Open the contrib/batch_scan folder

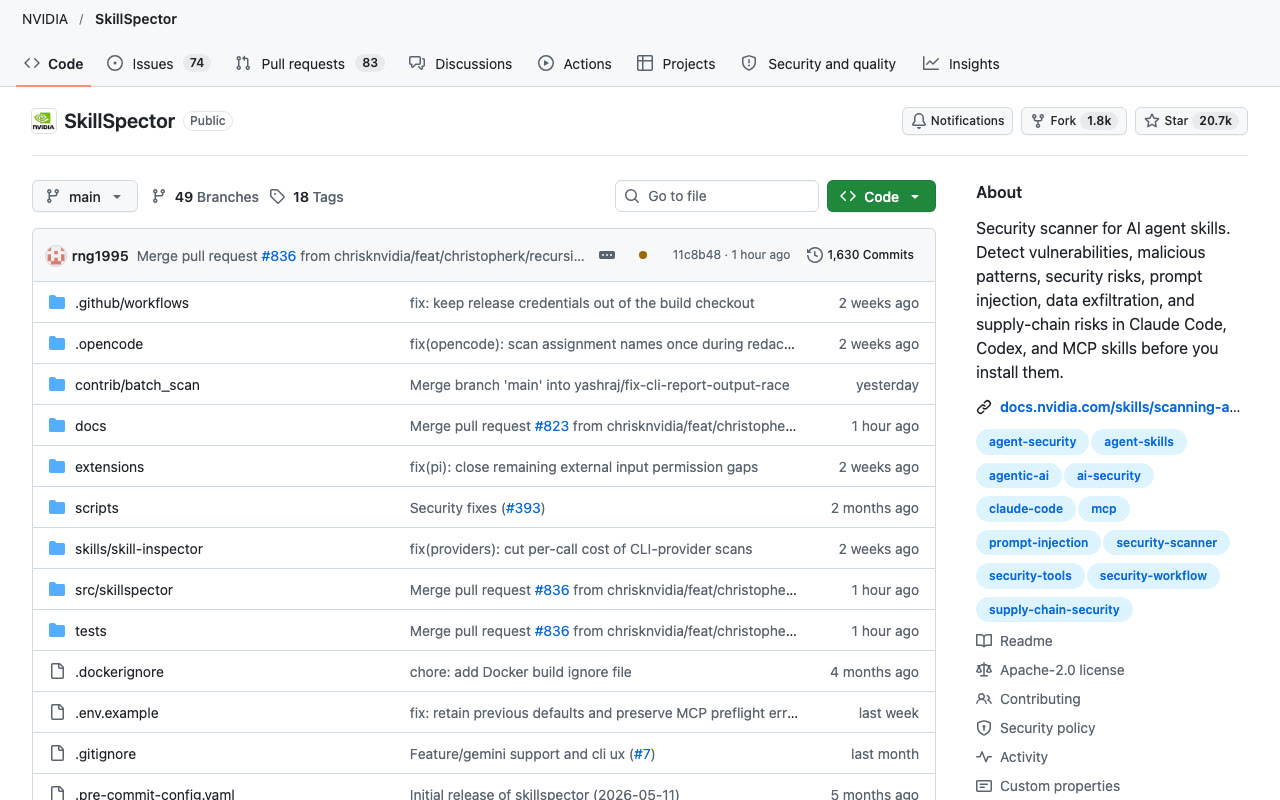tap(137, 385)
